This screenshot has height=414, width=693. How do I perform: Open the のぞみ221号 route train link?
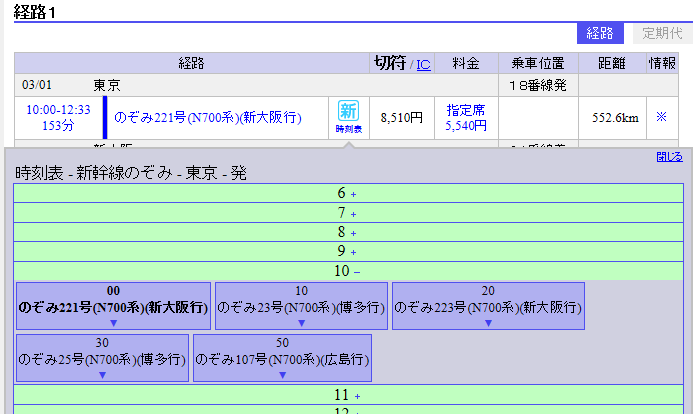point(208,118)
